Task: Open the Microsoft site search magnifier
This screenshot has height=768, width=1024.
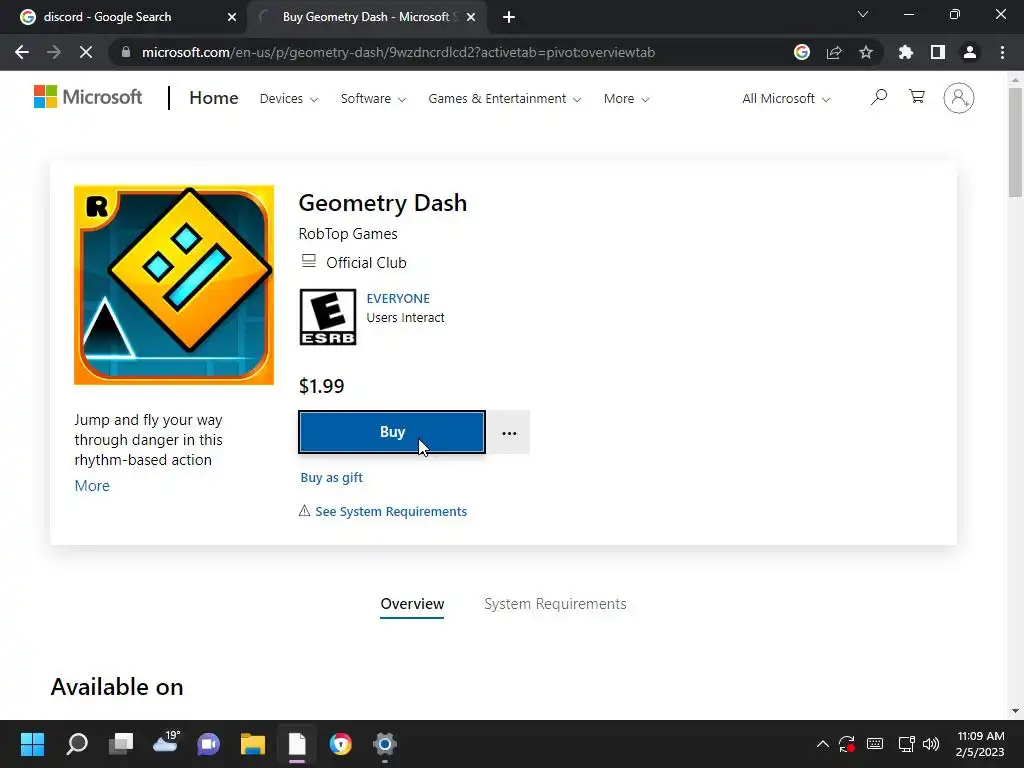Action: click(x=879, y=97)
